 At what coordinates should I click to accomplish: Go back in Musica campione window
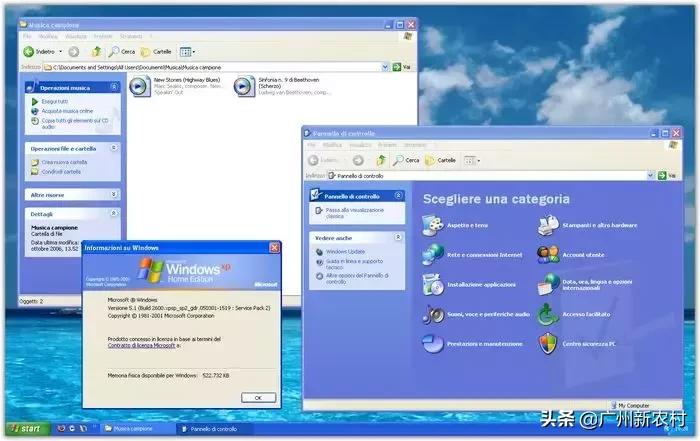[39, 52]
